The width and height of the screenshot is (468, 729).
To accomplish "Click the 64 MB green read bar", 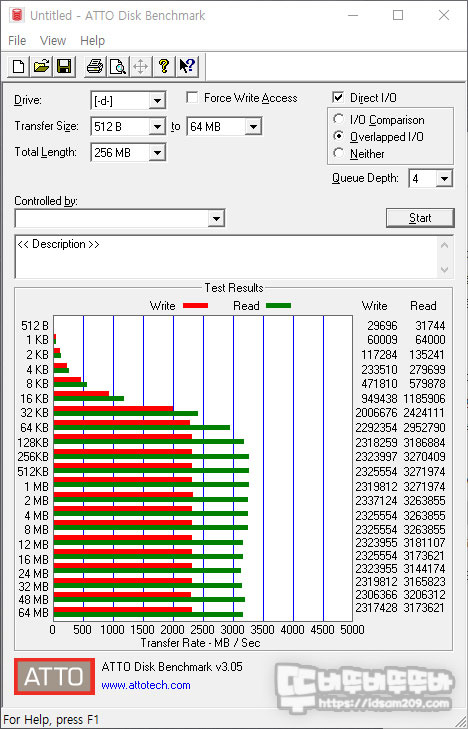I will point(148,615).
